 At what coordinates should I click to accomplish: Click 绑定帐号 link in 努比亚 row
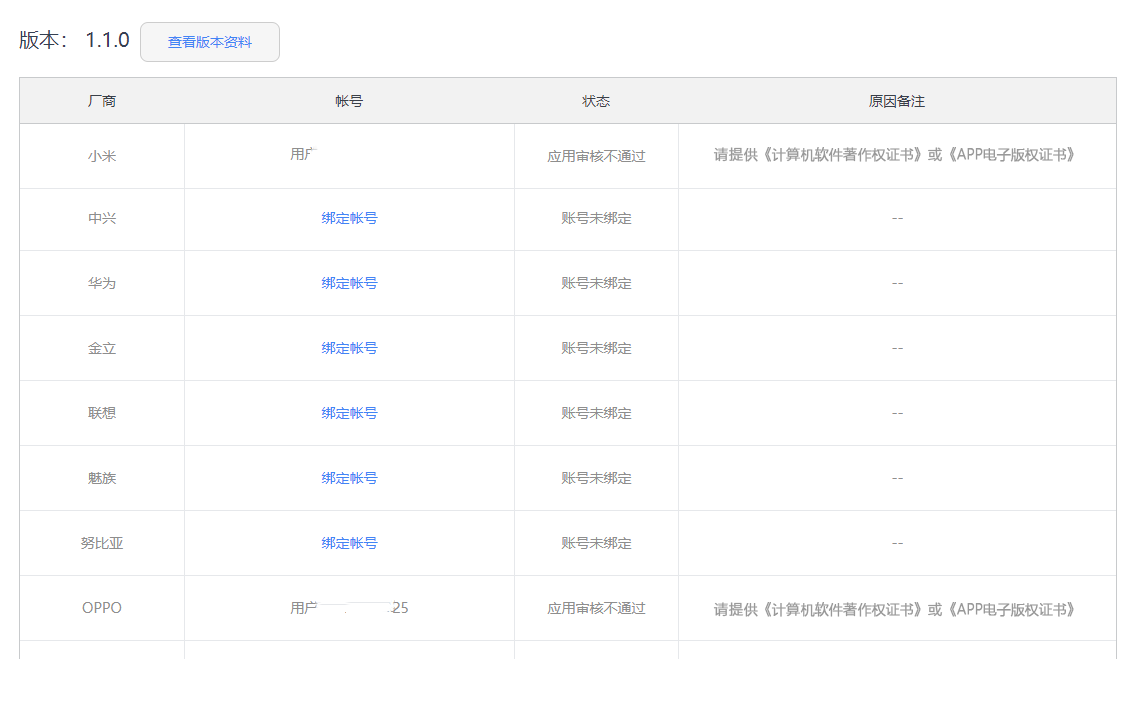(x=349, y=544)
